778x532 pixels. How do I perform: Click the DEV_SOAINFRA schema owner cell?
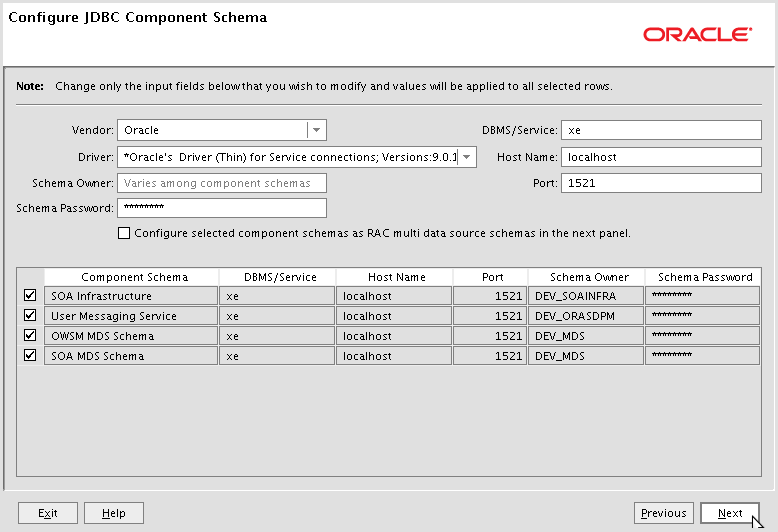(x=586, y=296)
